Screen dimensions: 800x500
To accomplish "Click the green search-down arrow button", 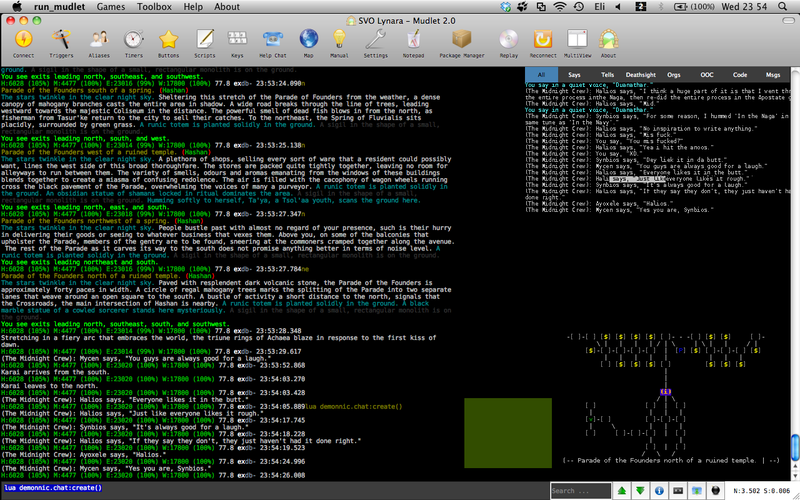I will click(640, 491).
